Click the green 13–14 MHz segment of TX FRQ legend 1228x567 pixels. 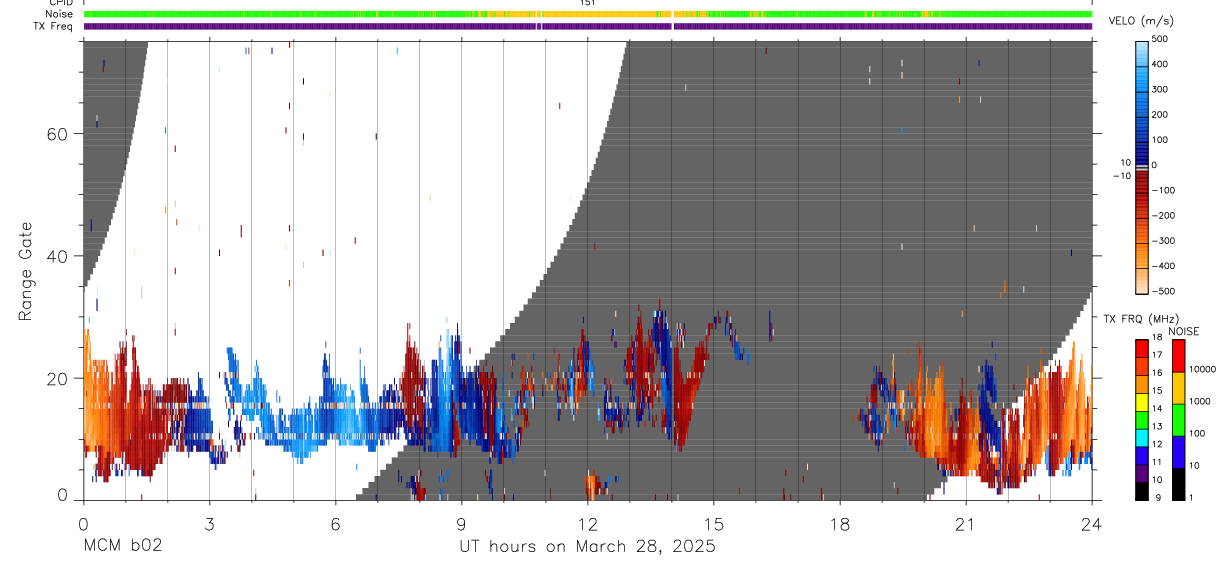[1141, 420]
